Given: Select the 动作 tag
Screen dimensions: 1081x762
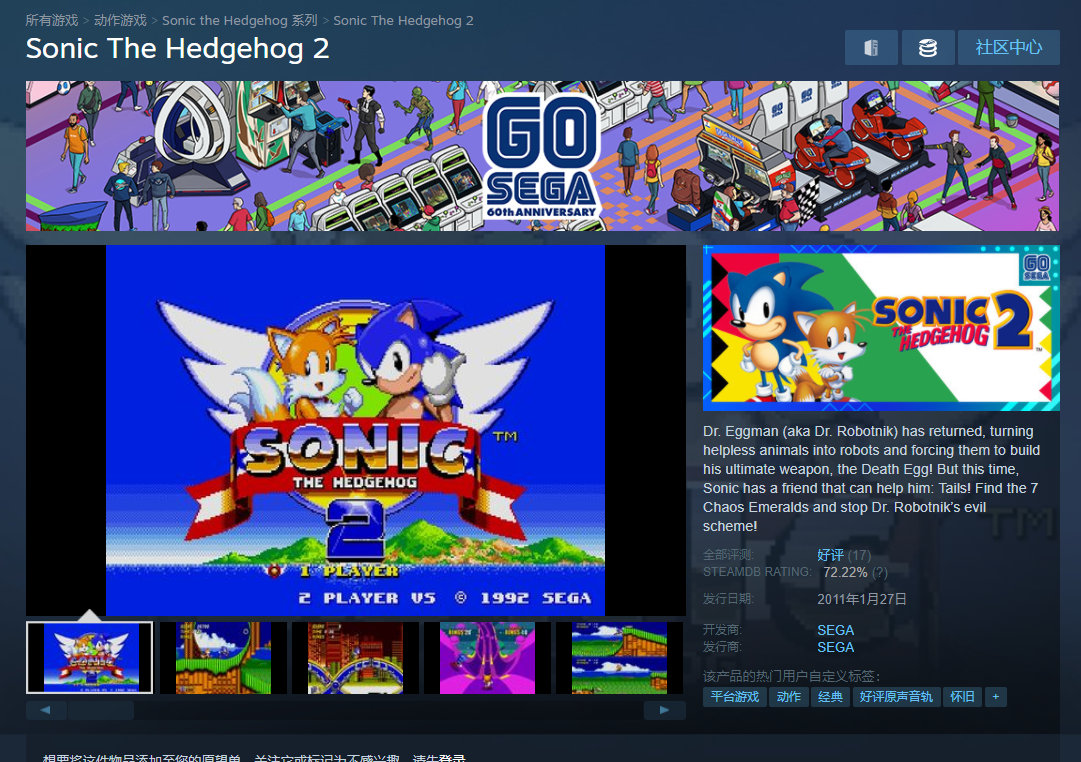Looking at the screenshot, I should pyautogui.click(x=789, y=696).
